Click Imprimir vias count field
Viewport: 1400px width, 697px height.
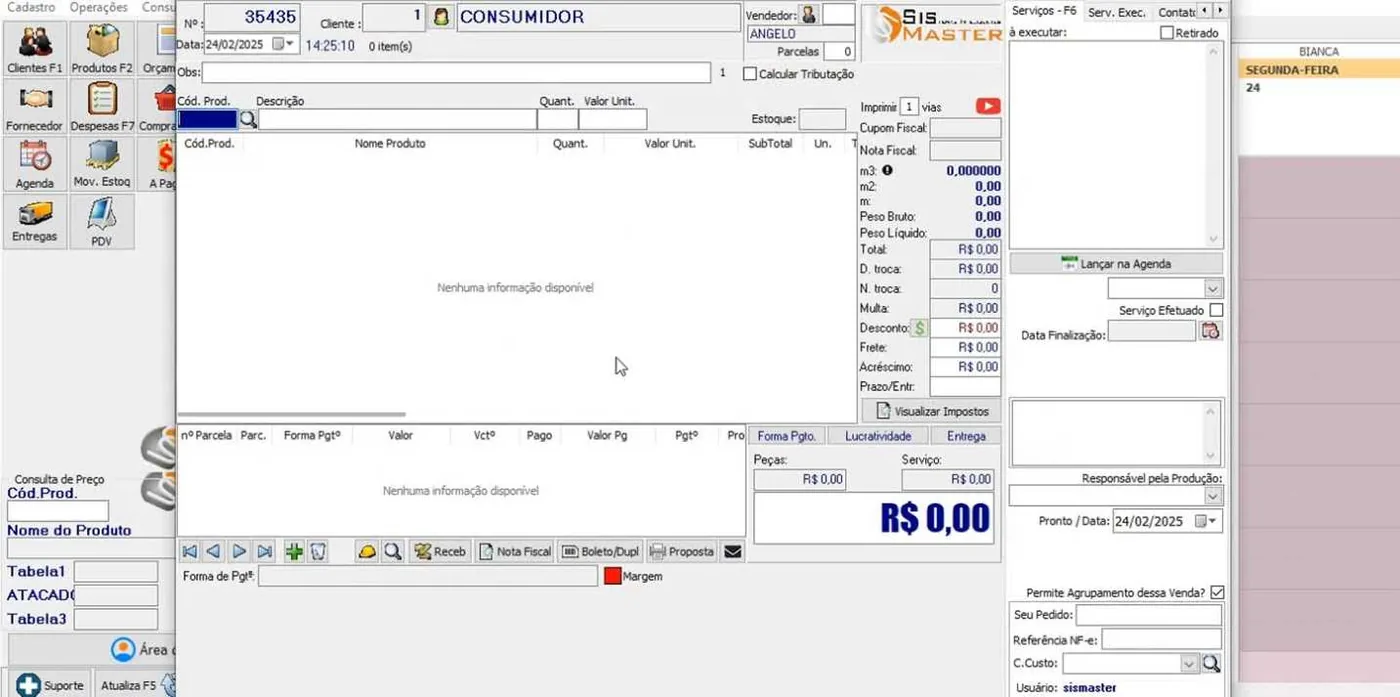tap(909, 107)
